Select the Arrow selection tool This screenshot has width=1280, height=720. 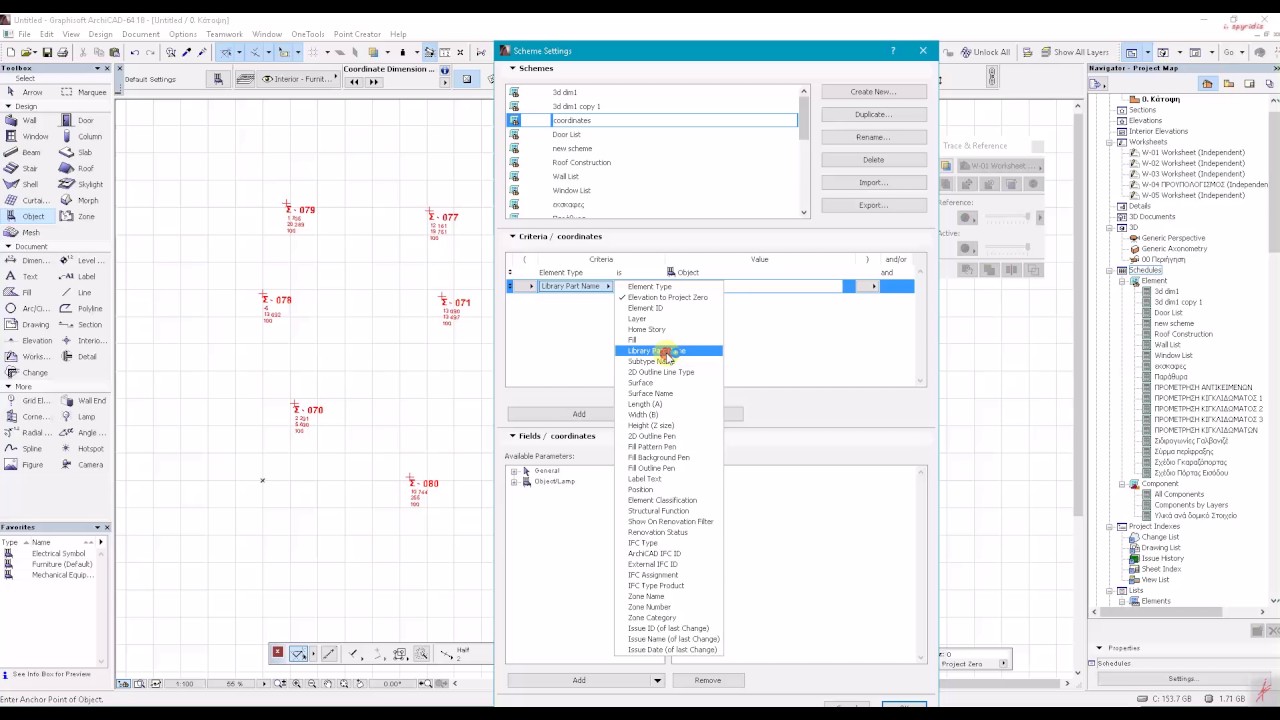click(25, 92)
